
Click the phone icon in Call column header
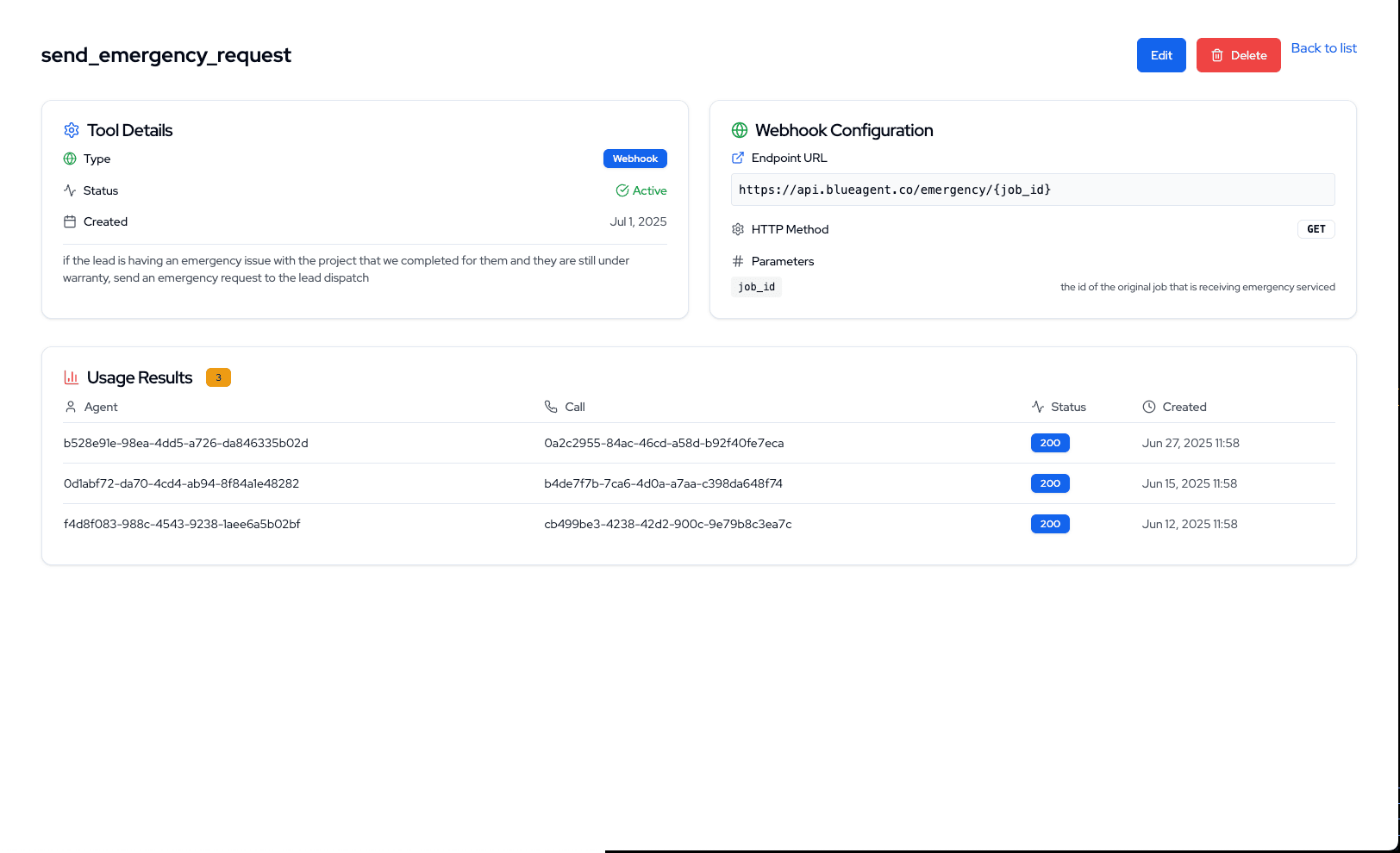[551, 407]
